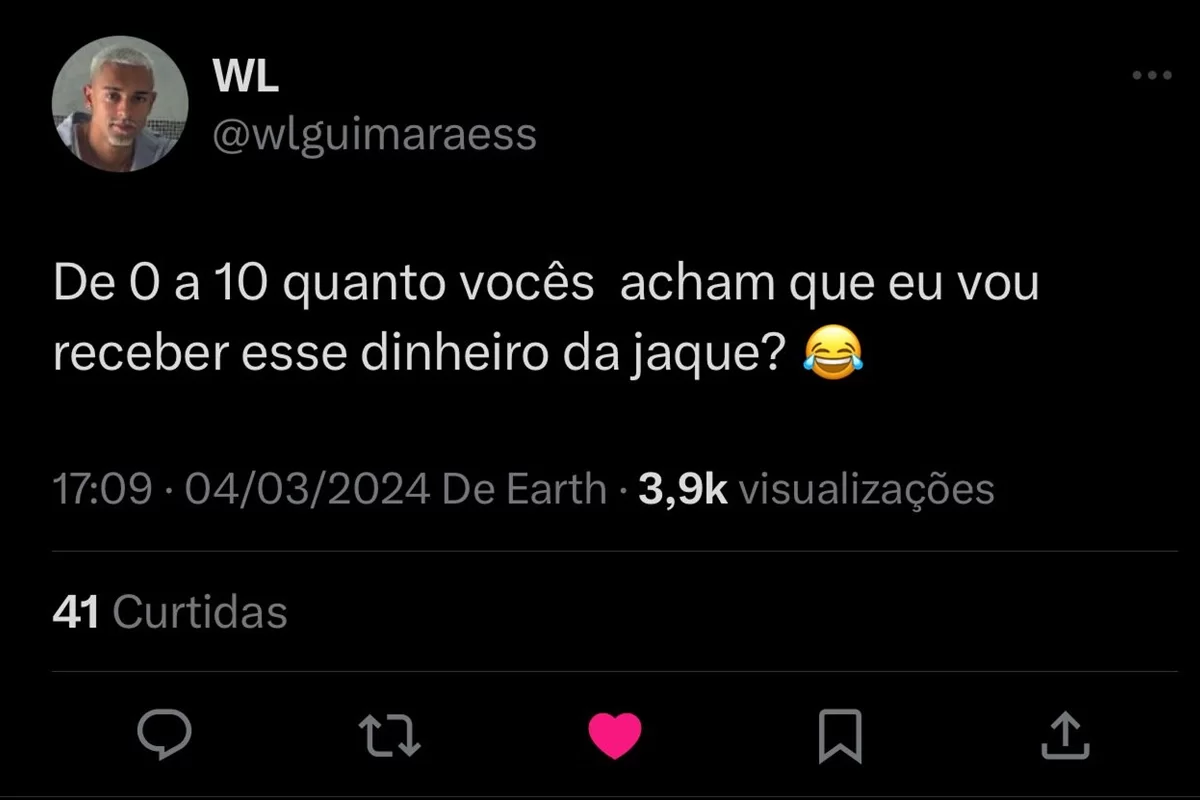Open the reply speech bubble icon
This screenshot has height=800, width=1200.
(x=164, y=735)
